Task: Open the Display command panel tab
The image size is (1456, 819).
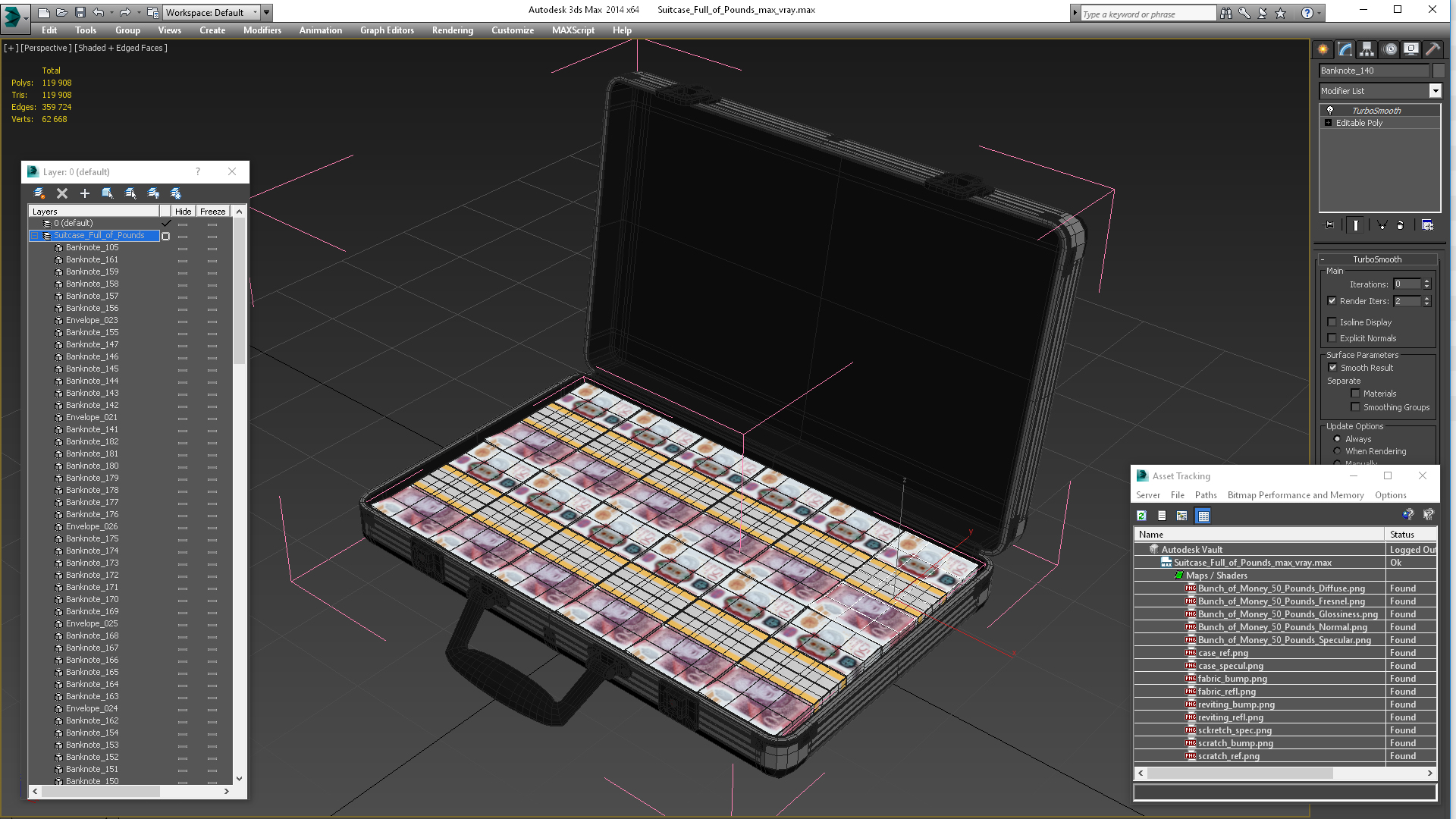Action: coord(1411,49)
